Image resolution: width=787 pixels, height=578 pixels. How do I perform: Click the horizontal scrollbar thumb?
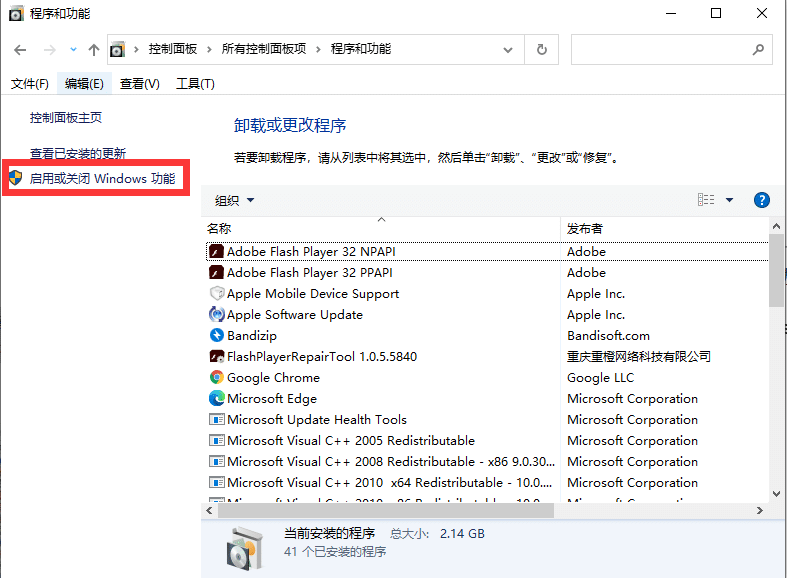point(385,511)
